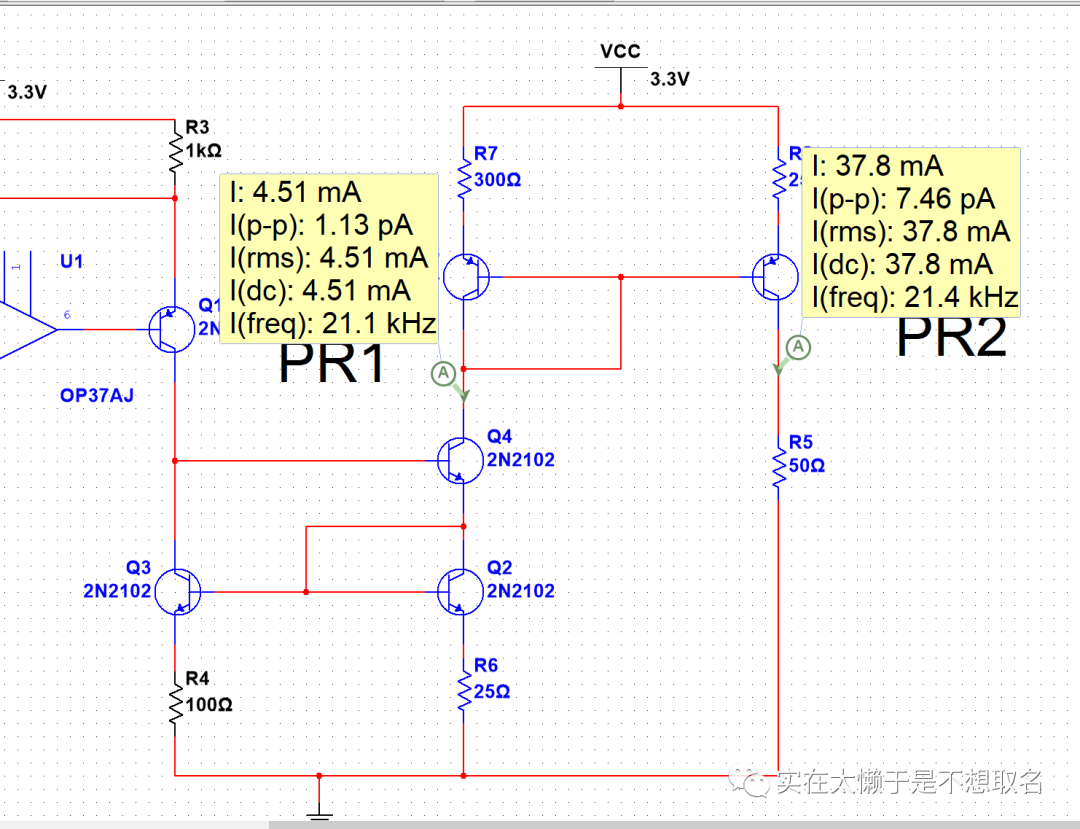Click the PR1 current probe marker
Image resolution: width=1080 pixels, height=829 pixels.
click(x=444, y=374)
